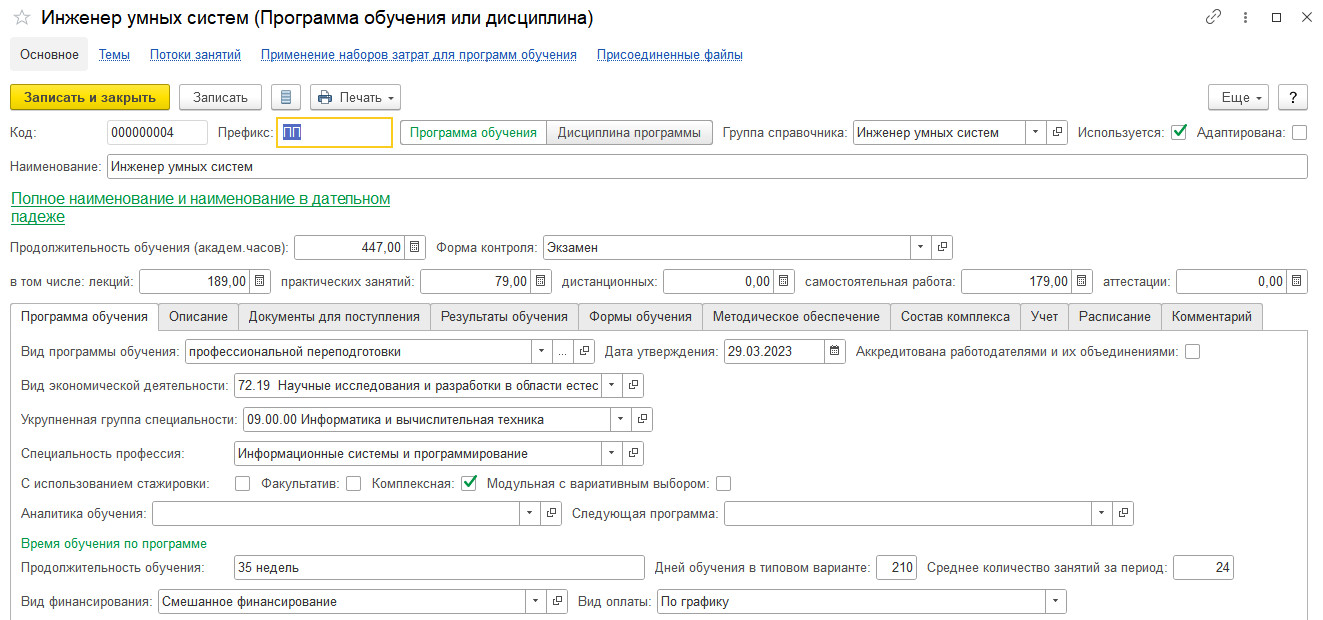Open vertical dots window menu

(x=1244, y=18)
